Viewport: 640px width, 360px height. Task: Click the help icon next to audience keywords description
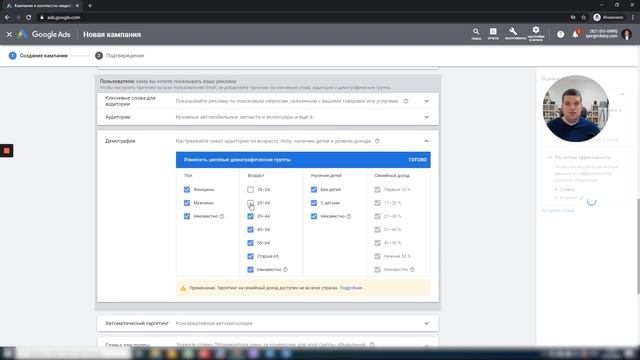406,101
